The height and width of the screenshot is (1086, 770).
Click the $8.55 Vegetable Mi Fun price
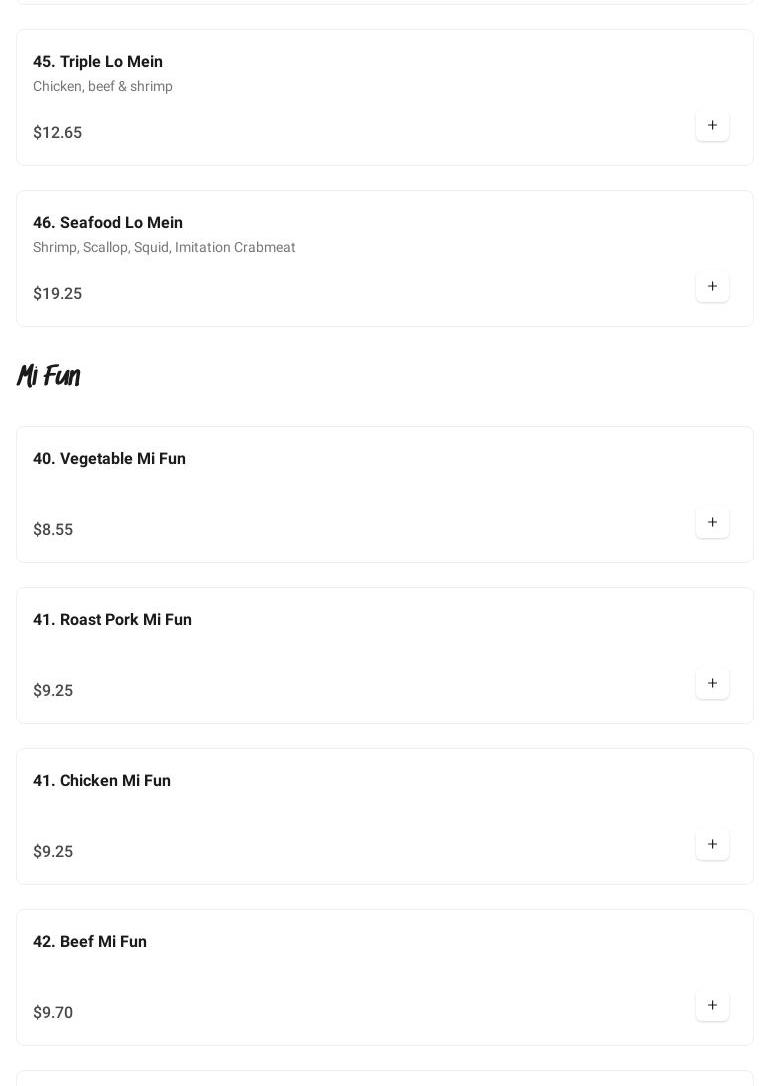pyautogui.click(x=53, y=530)
